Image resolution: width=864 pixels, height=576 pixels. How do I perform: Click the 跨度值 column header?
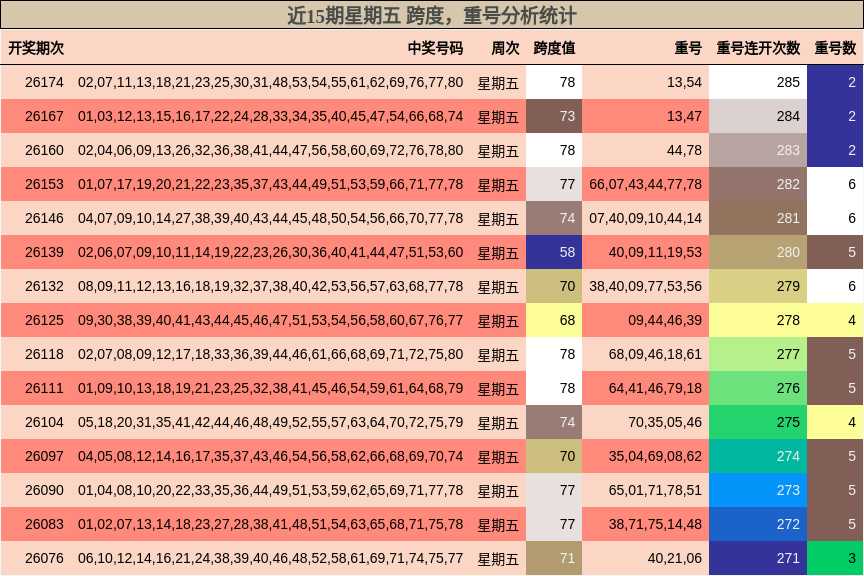pos(554,48)
